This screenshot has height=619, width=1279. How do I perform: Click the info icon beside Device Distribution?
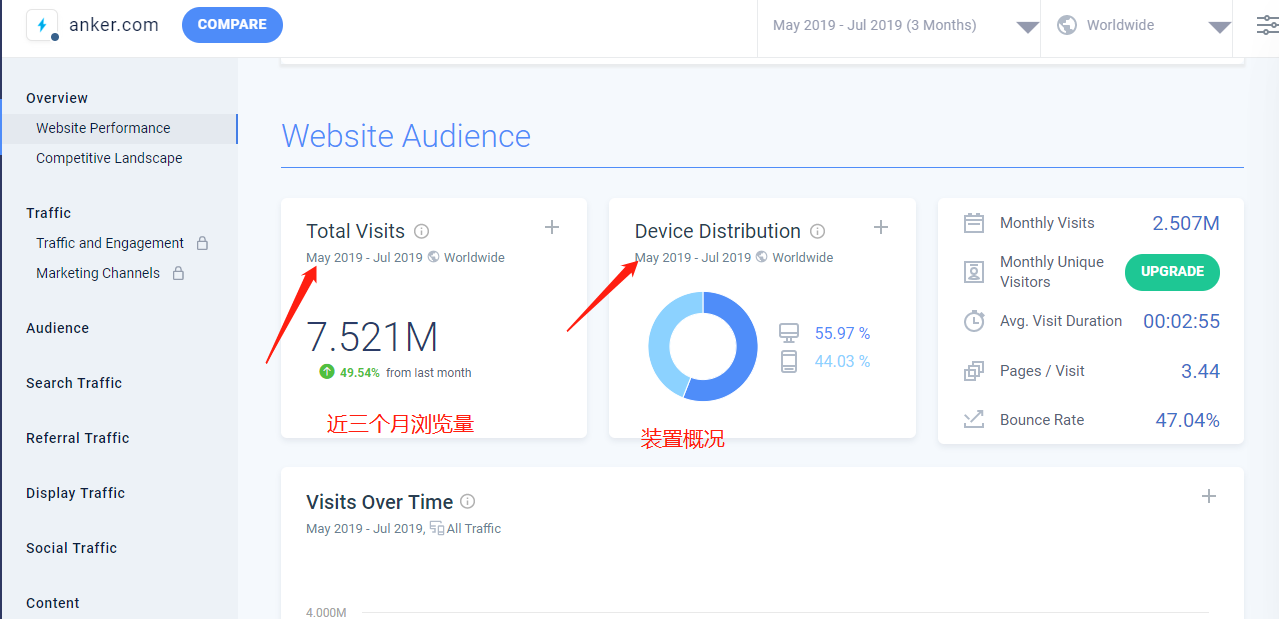817,231
